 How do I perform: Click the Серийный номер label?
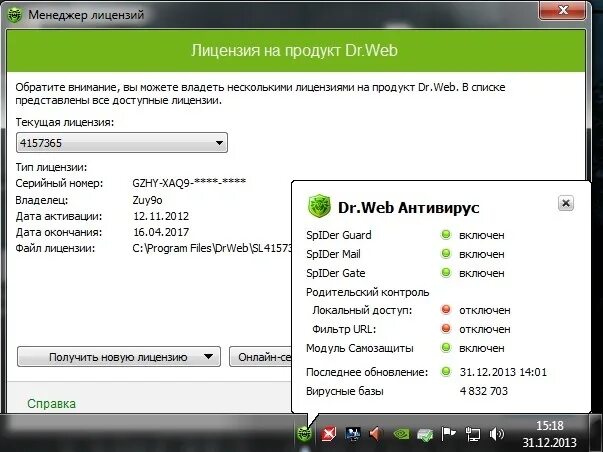pos(59,183)
